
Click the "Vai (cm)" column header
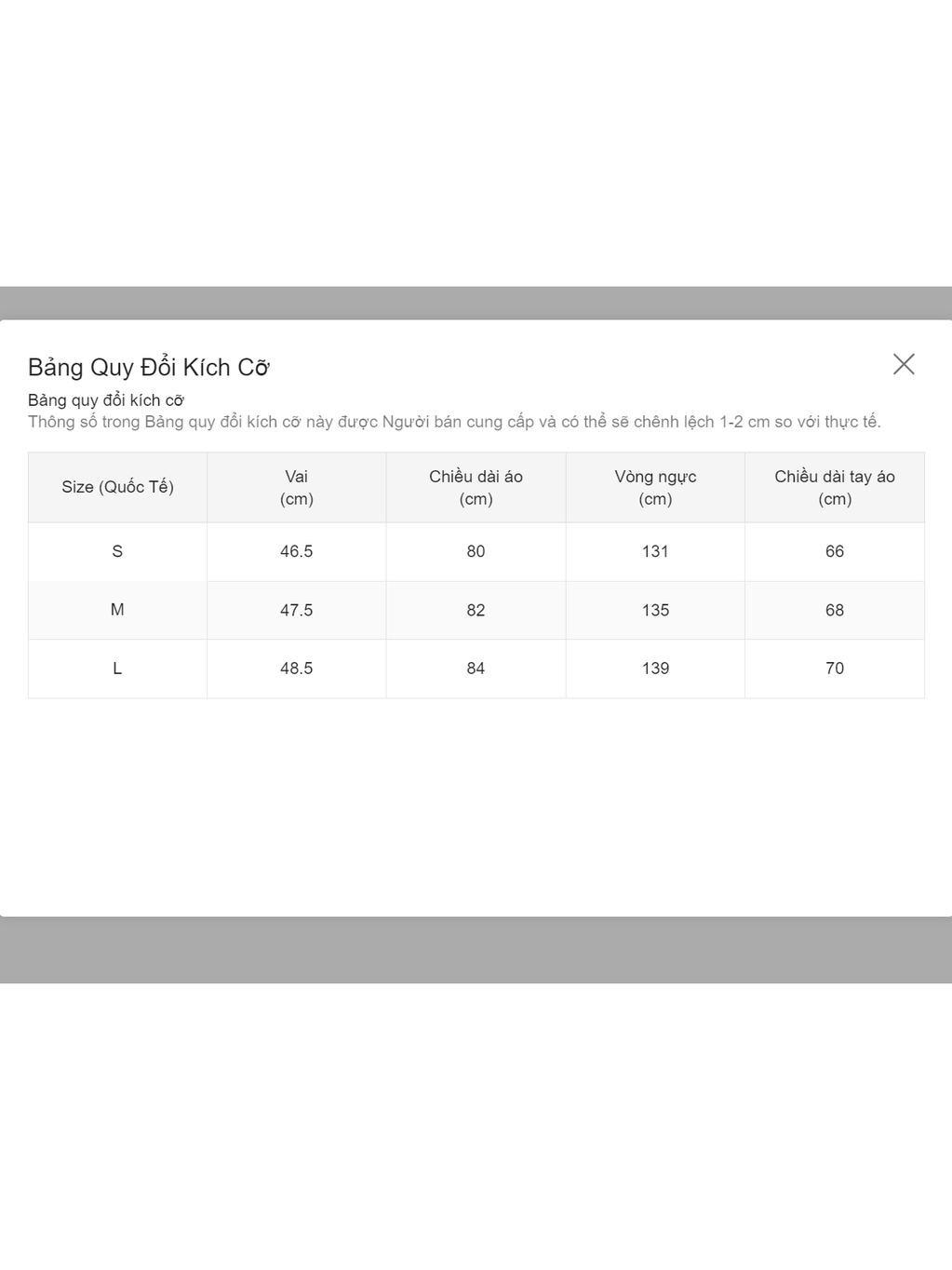[296, 487]
